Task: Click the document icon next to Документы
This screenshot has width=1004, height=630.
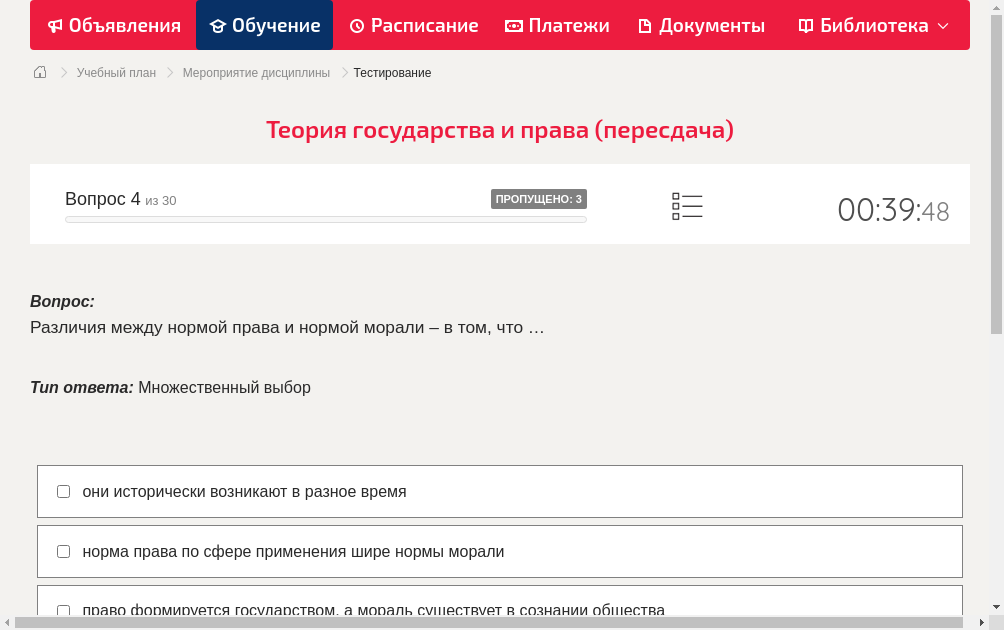Action: coord(648,25)
